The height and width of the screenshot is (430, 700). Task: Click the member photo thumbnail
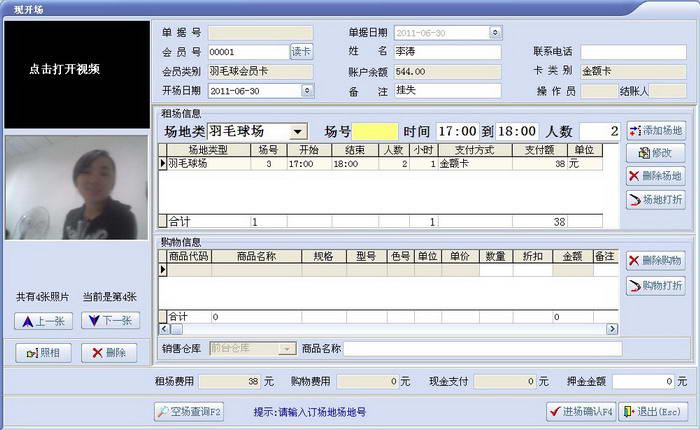tap(77, 188)
